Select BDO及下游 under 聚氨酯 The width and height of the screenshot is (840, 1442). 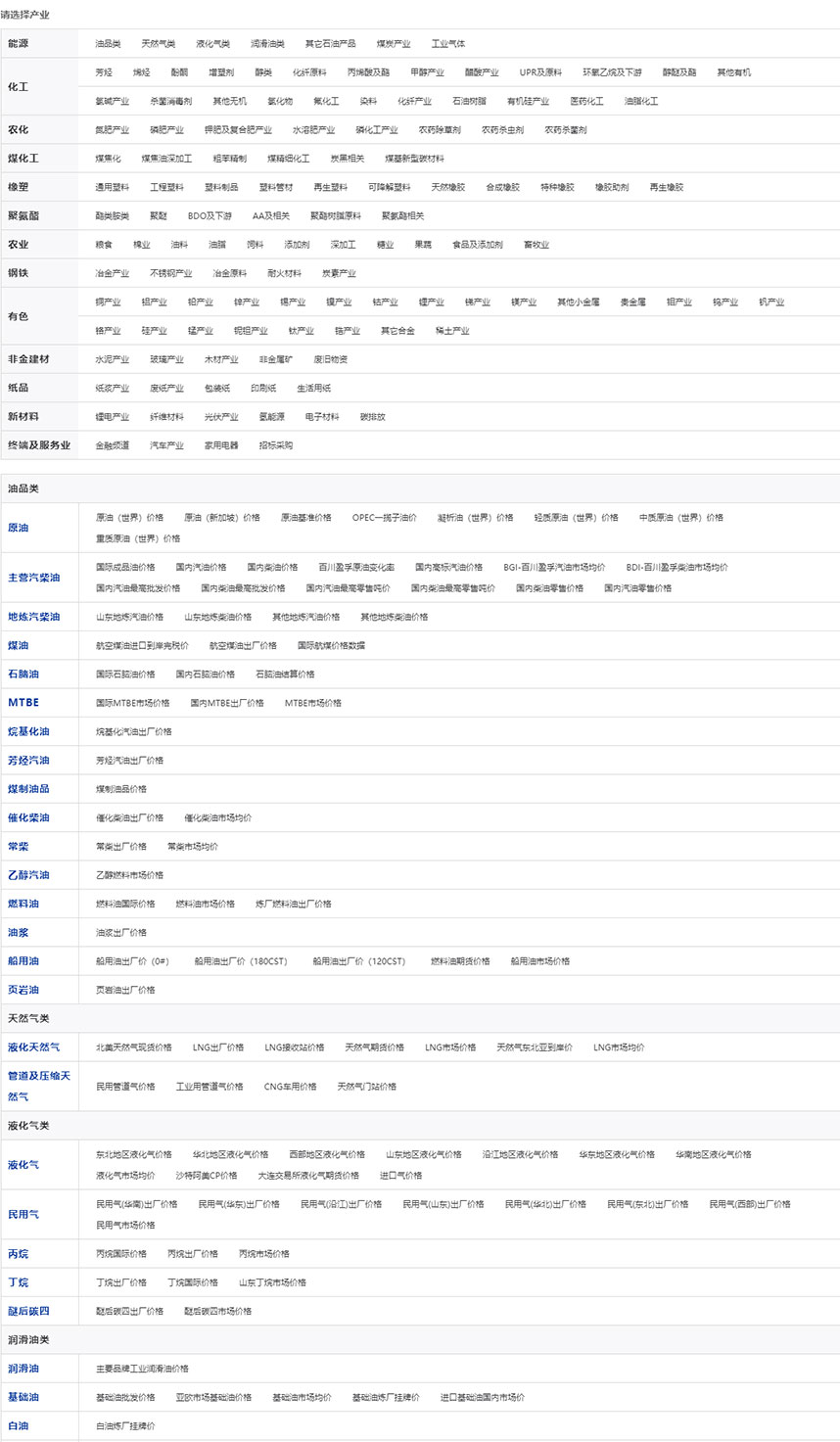tap(210, 216)
